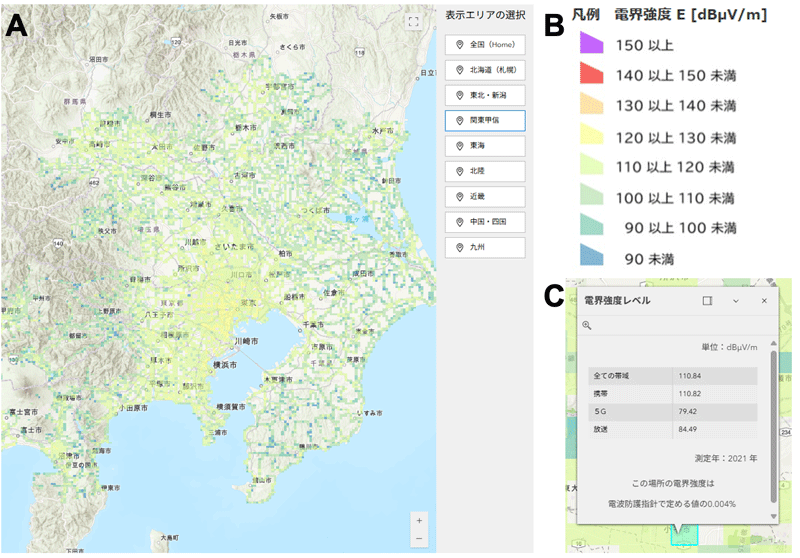Zoom out the map with minus button
The image size is (800, 558).
tap(419, 539)
